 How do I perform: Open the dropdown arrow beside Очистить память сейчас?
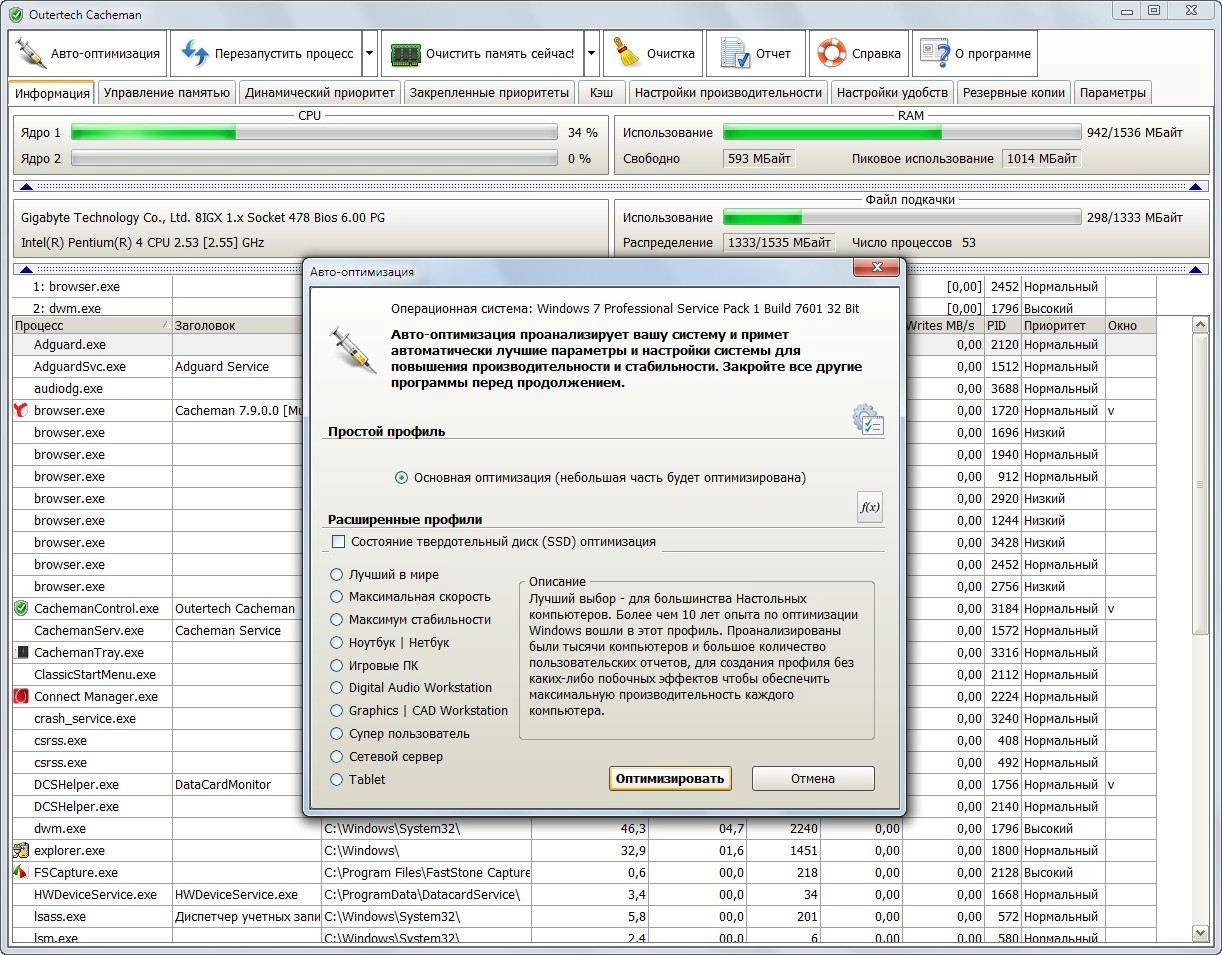tap(591, 53)
